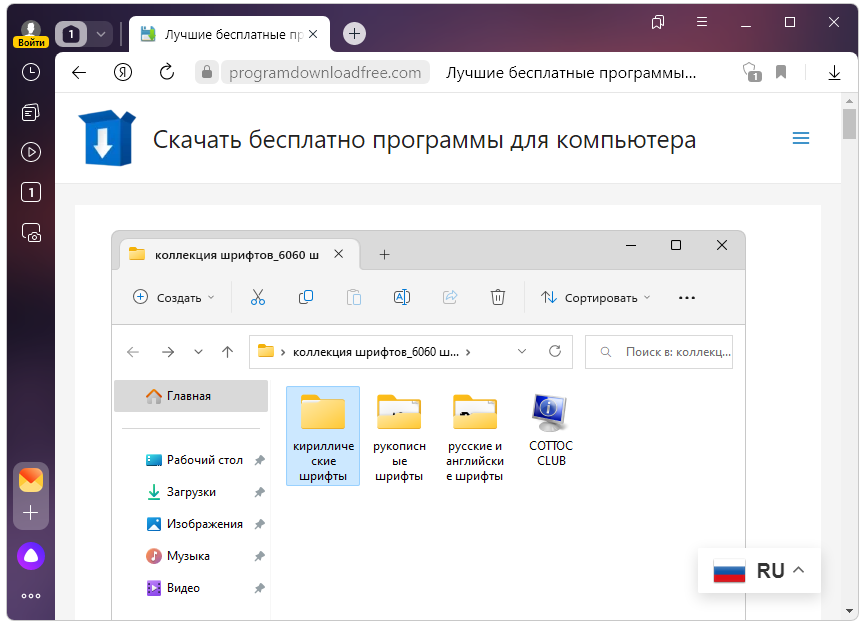This screenshot has height=625, width=863.
Task: Open sidebar more options three dots
Action: point(31,596)
